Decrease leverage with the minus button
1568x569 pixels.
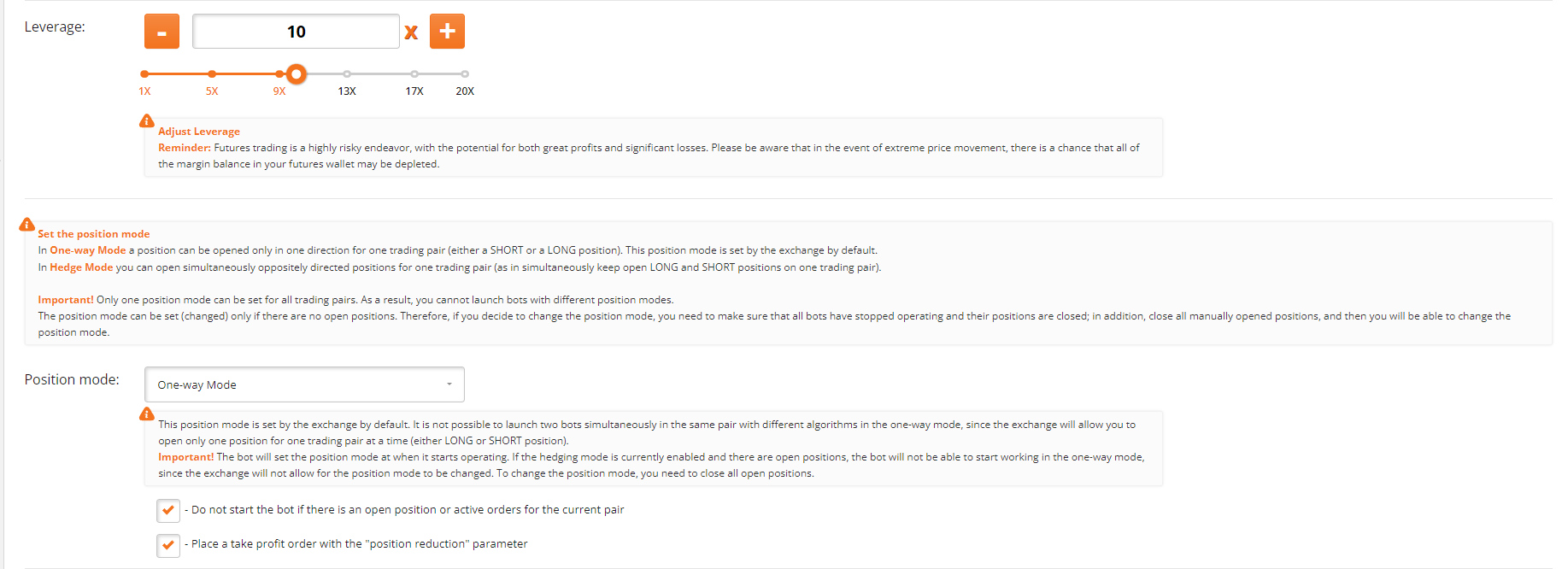pyautogui.click(x=161, y=32)
